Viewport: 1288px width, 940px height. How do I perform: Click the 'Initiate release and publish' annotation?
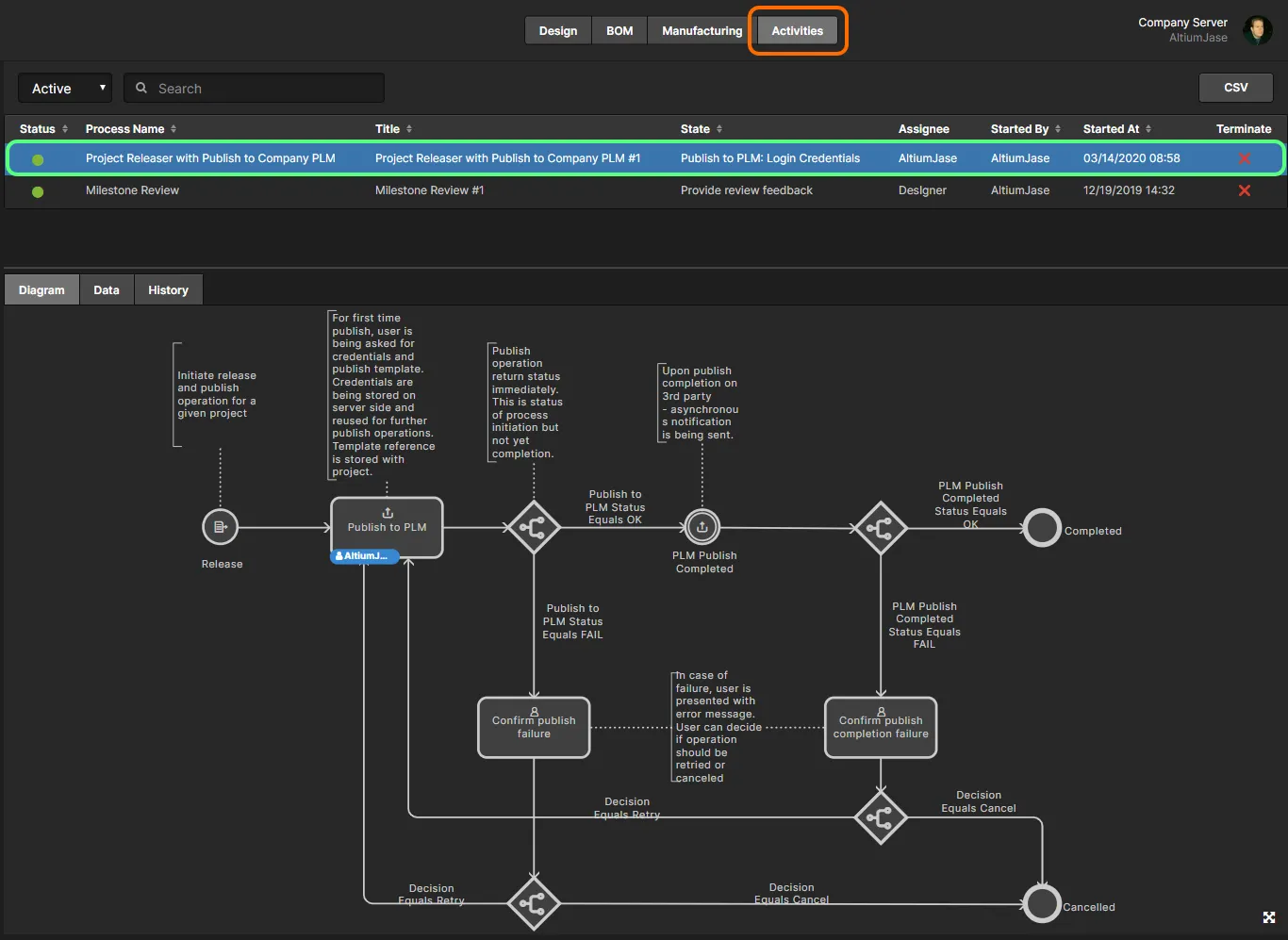click(216, 394)
